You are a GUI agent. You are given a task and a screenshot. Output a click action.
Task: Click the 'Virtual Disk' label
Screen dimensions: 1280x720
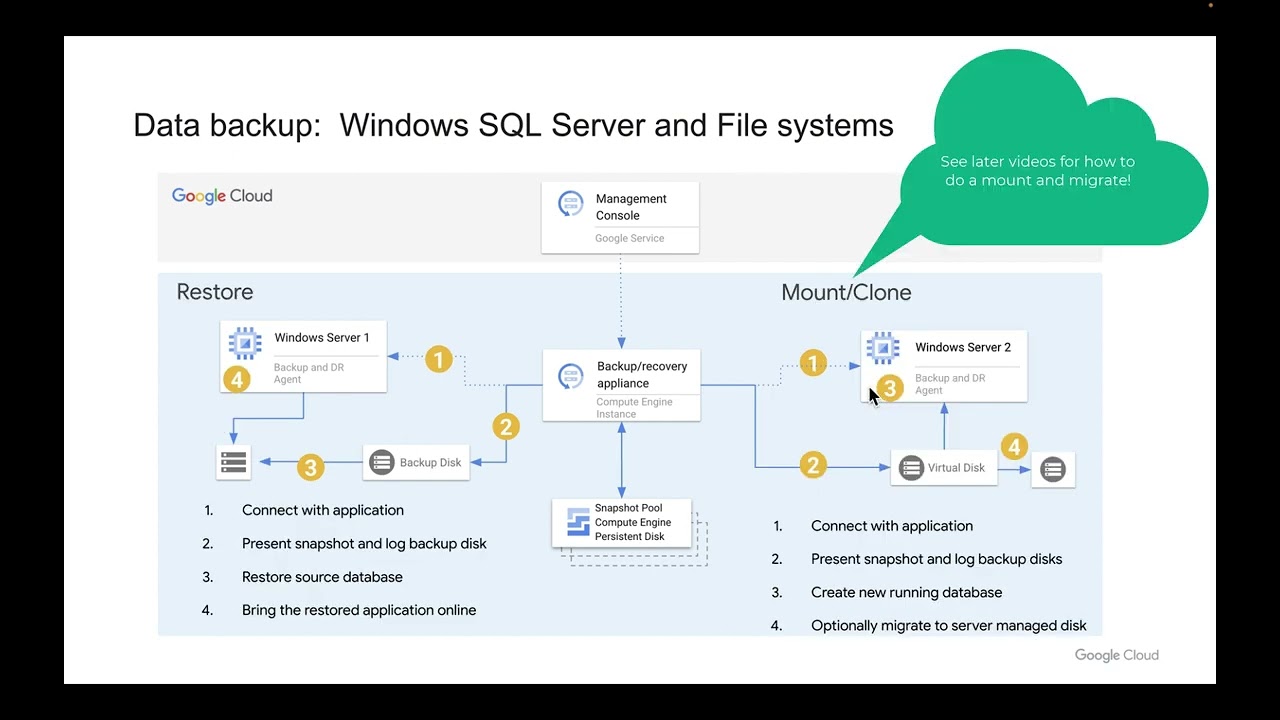pos(956,468)
